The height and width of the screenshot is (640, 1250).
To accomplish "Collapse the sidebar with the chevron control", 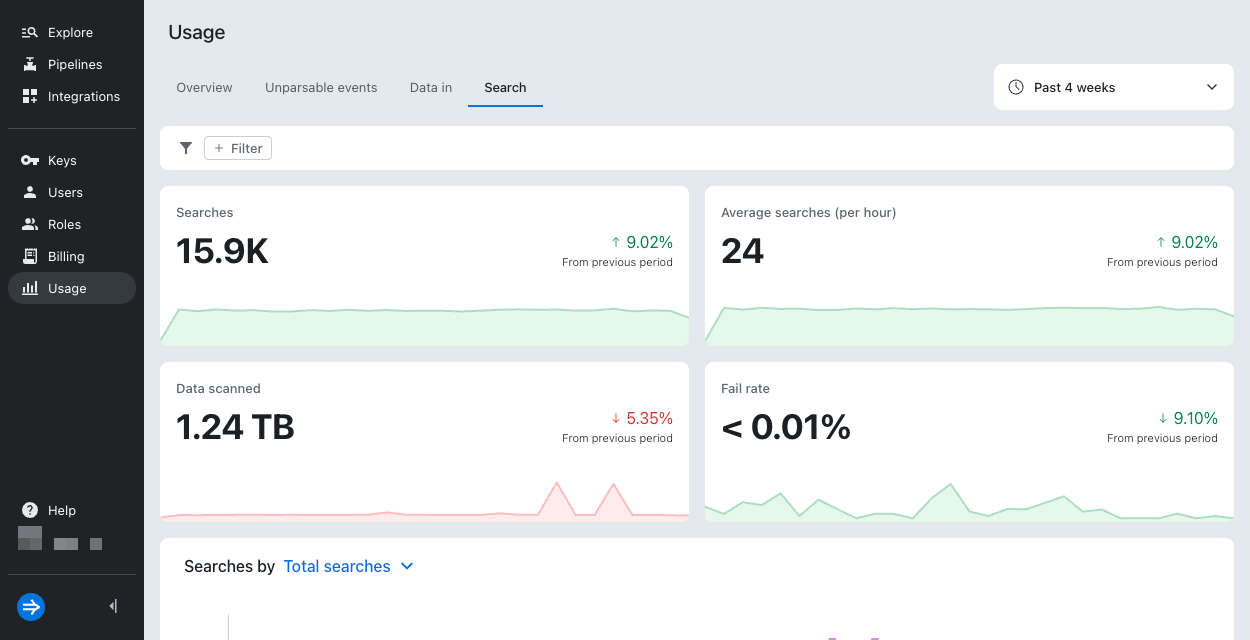I will tap(112, 606).
